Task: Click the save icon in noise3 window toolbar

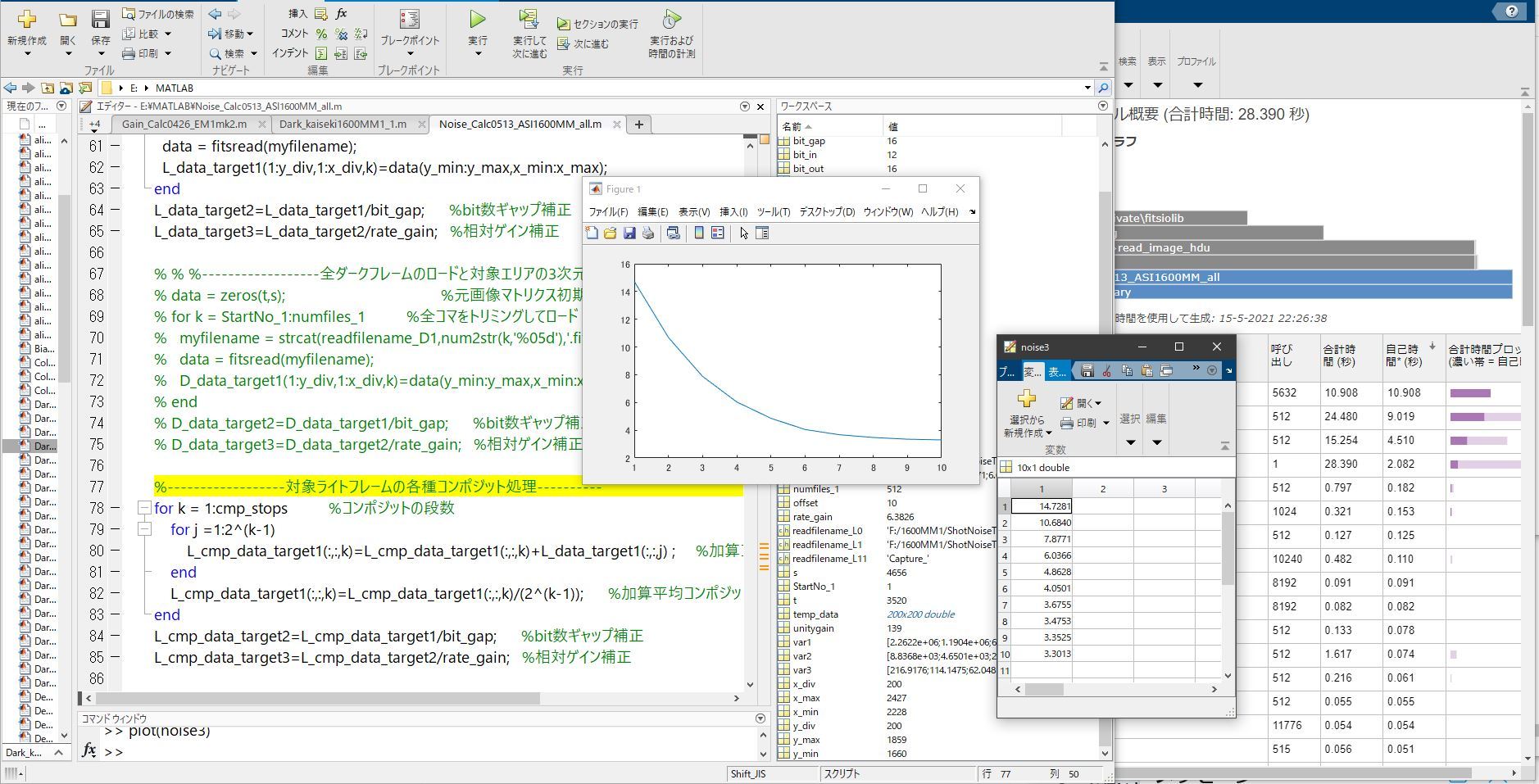Action: pos(1087,371)
